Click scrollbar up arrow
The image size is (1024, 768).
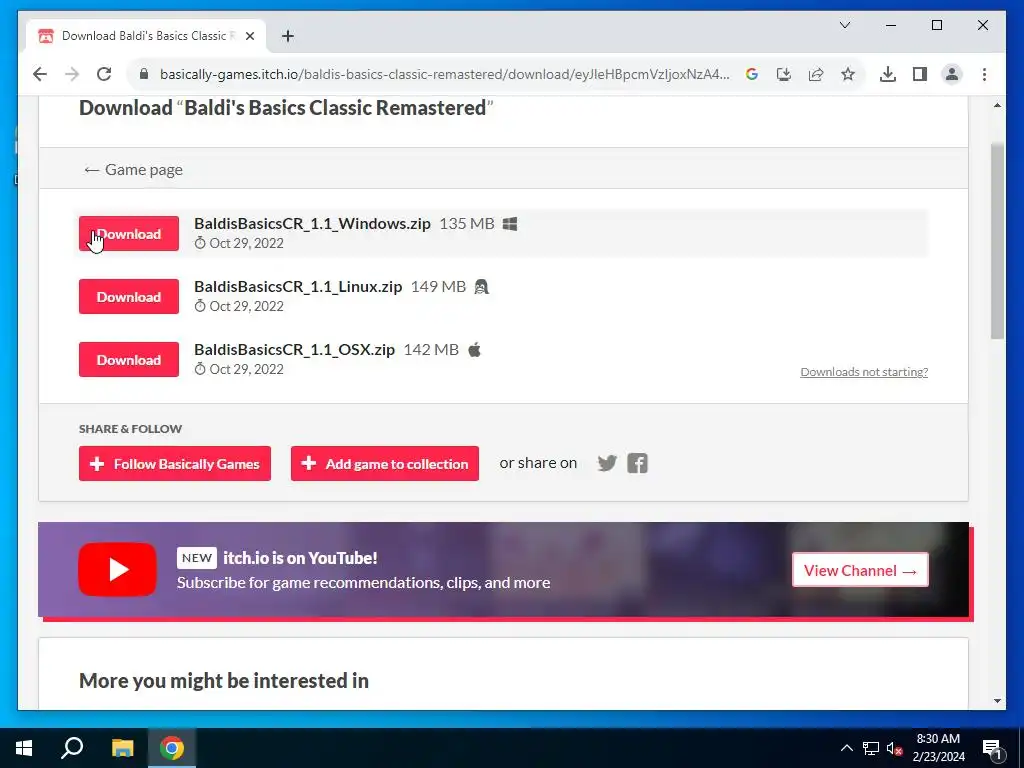pos(997,105)
